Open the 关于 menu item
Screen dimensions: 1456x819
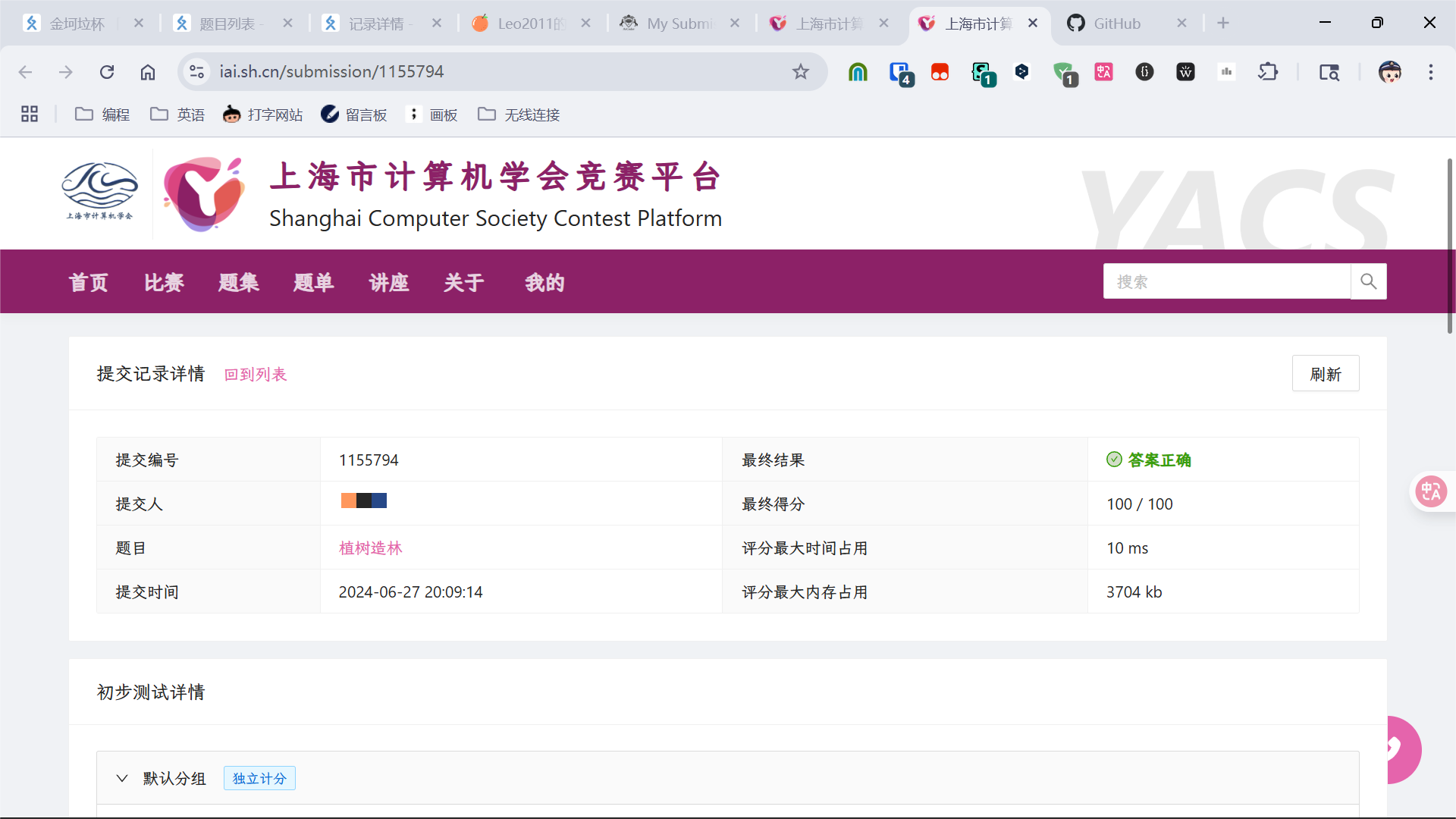click(x=464, y=283)
